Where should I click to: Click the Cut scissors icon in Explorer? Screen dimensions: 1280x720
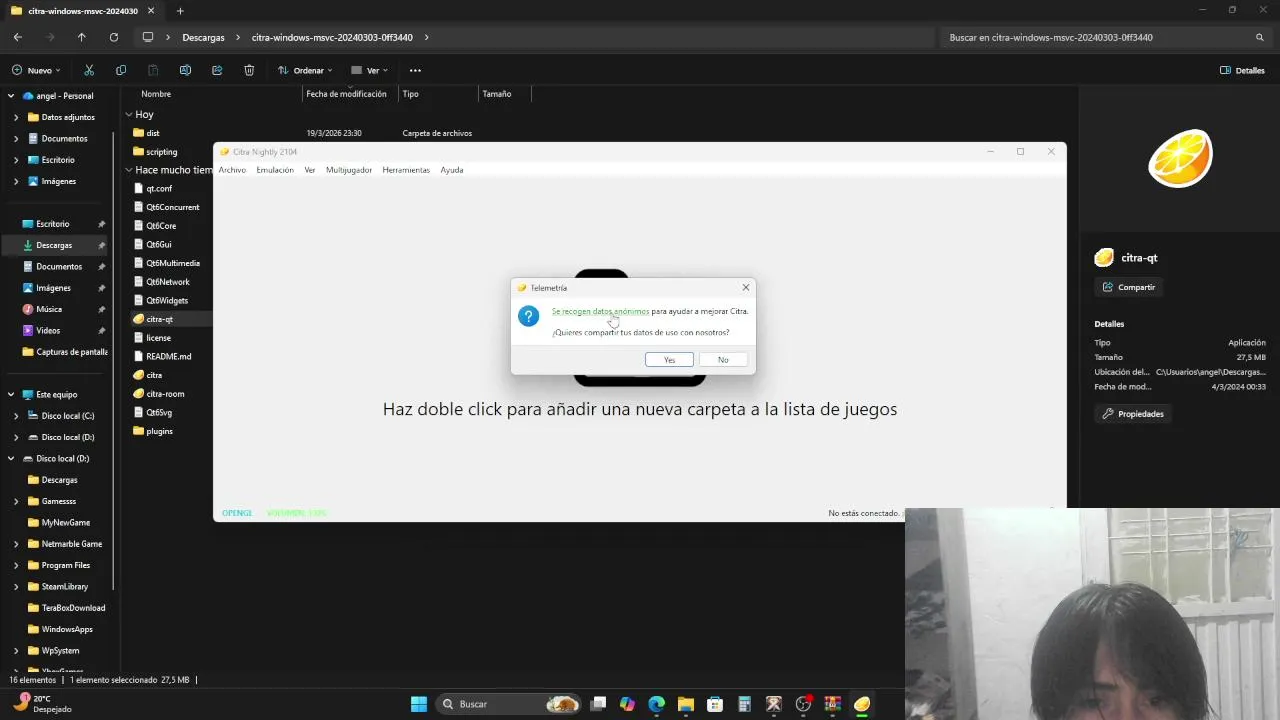[x=89, y=70]
